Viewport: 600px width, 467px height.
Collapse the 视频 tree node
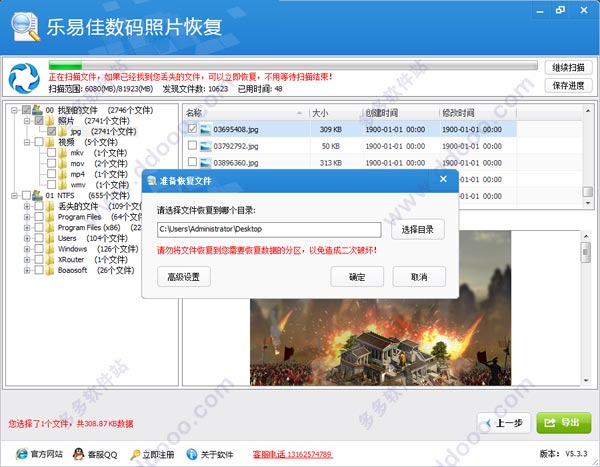(x=27, y=142)
